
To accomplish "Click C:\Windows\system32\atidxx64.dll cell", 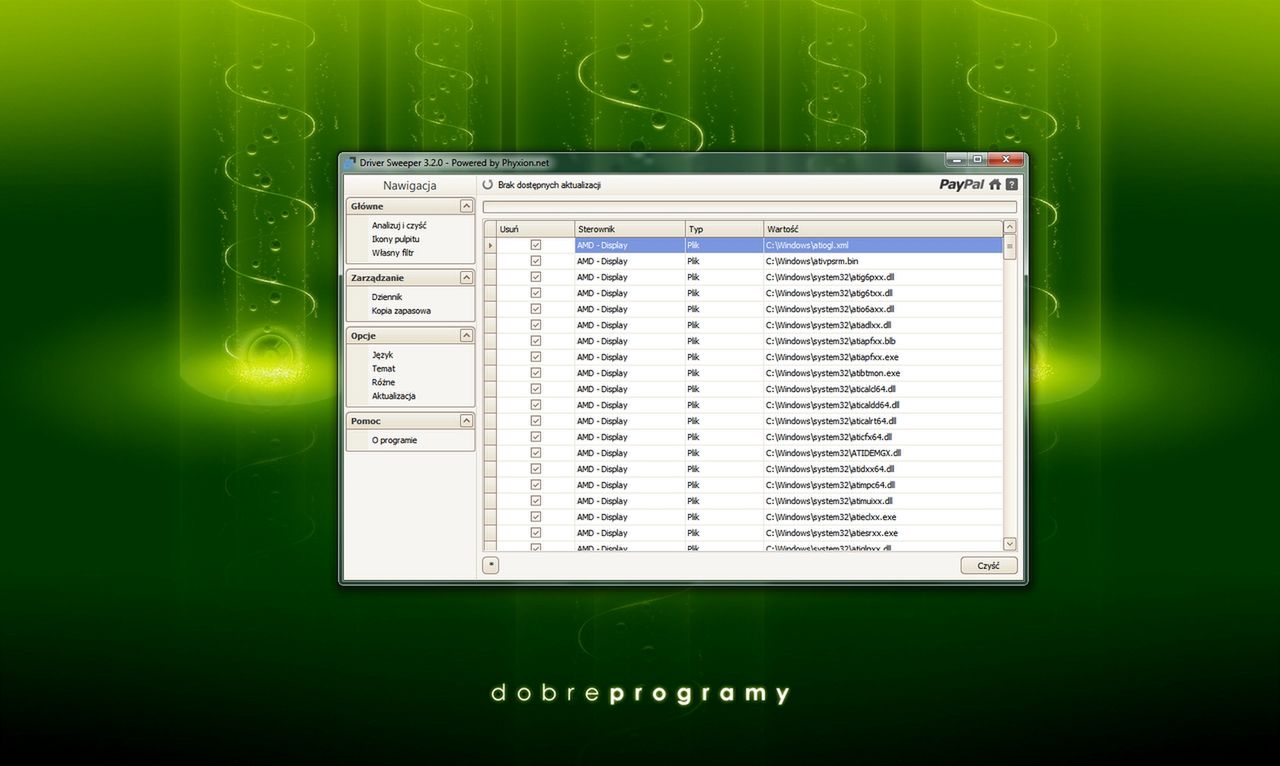I will [883, 469].
